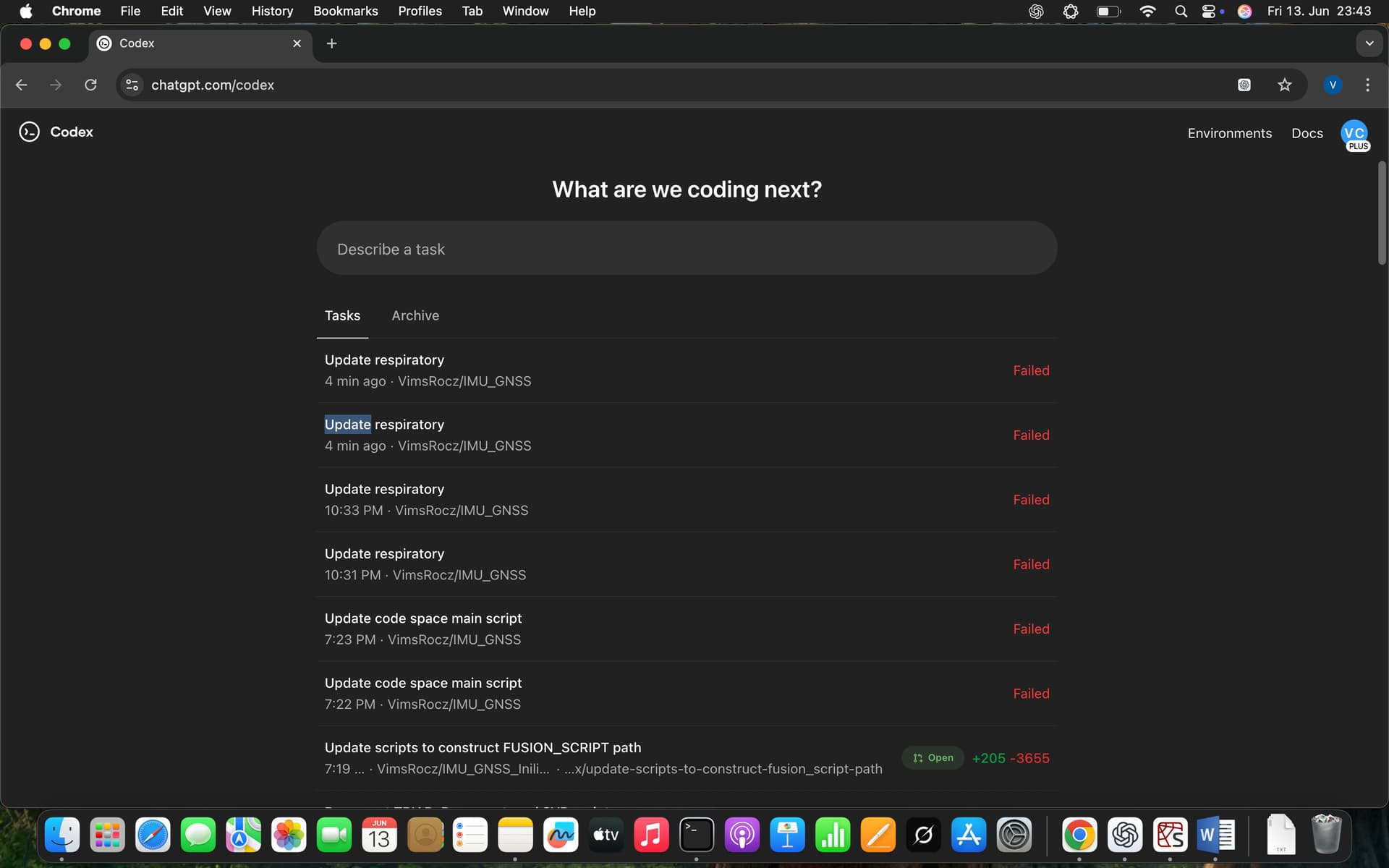Click the +205 -3655 diff stats
Viewport: 1389px width, 868px height.
click(1010, 758)
